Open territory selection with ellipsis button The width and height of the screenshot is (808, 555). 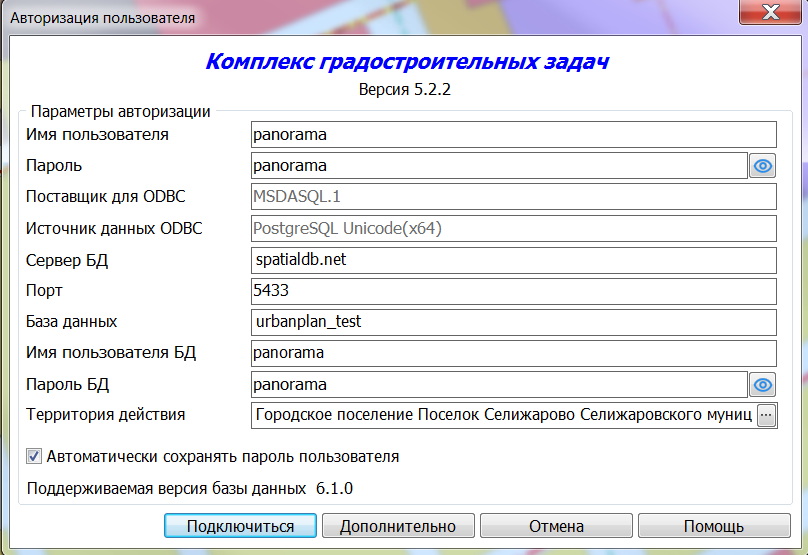point(766,416)
